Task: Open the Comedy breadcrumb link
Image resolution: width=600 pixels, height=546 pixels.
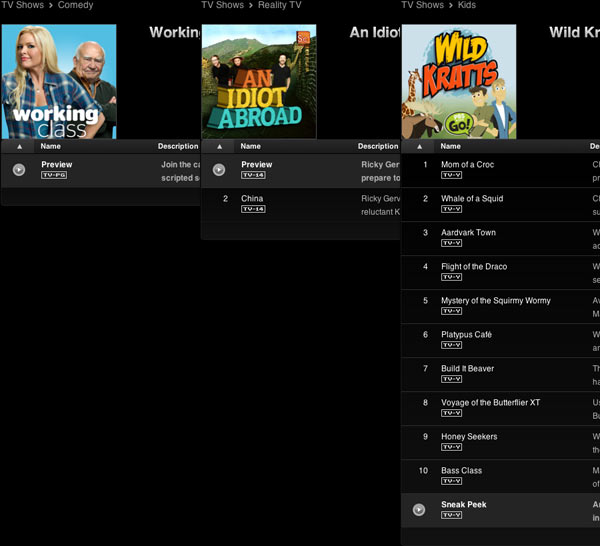Action: point(77,6)
